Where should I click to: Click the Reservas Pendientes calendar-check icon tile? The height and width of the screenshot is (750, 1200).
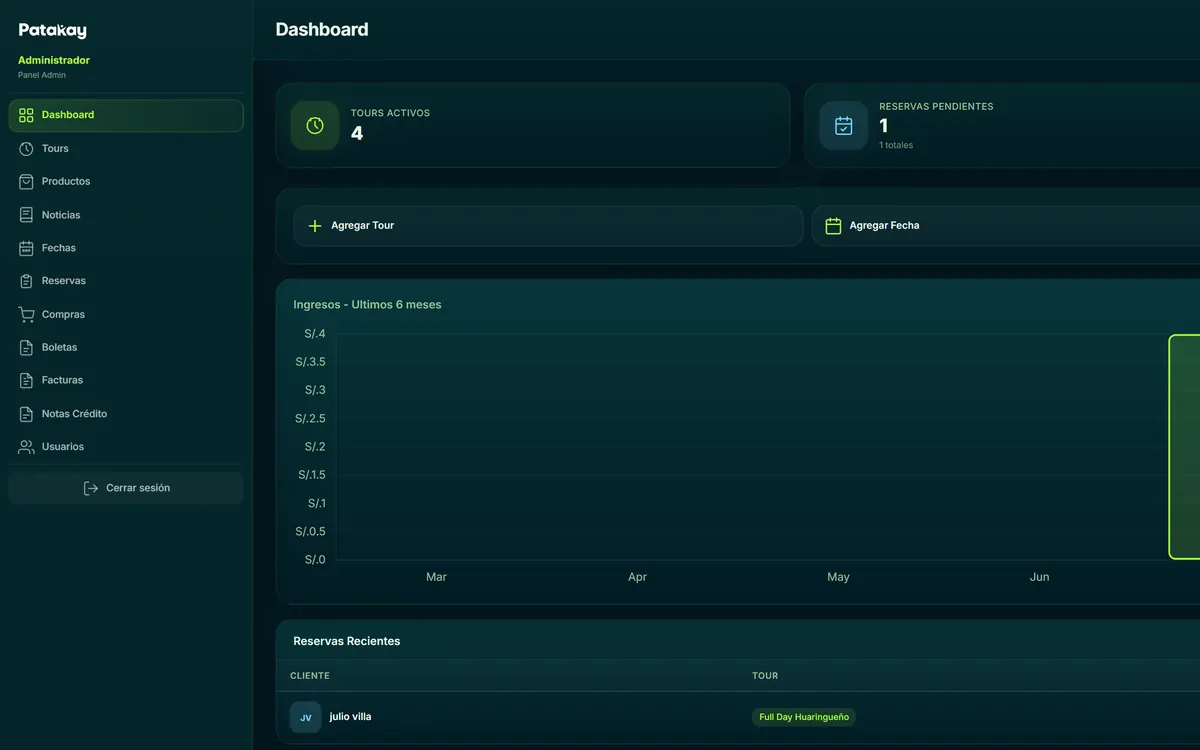pos(844,125)
